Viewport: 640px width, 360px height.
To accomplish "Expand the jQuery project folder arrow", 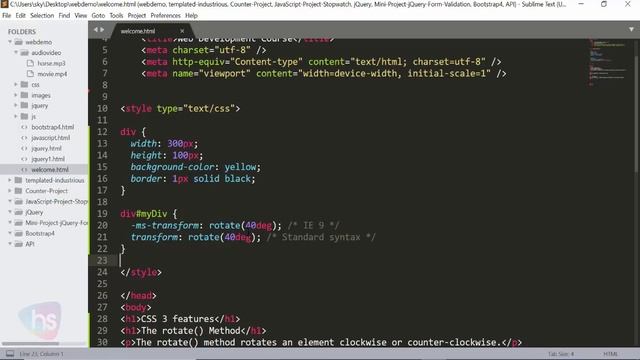I will pos(10,212).
